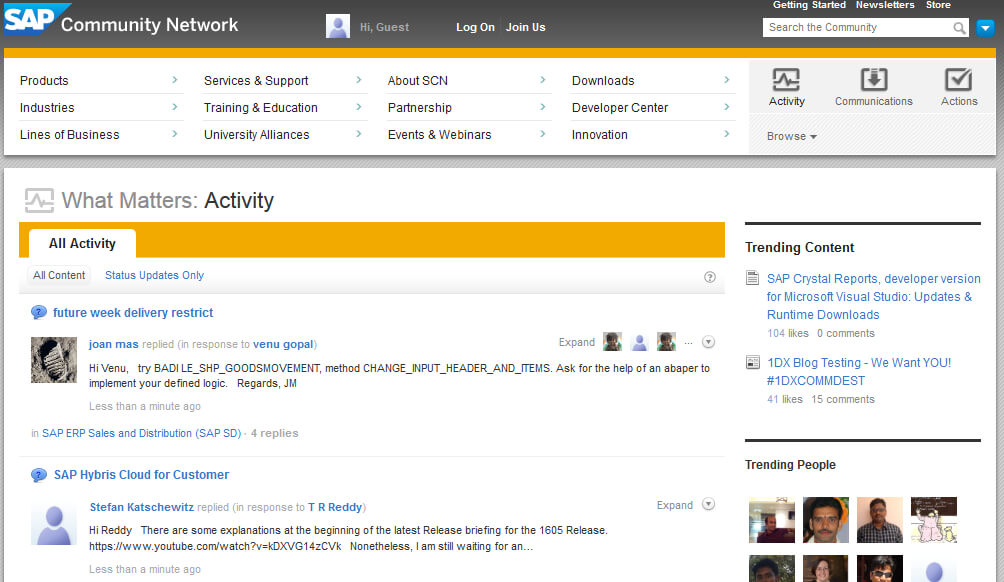
Task: Open 'future week delivery restrict' thread
Action: (133, 313)
